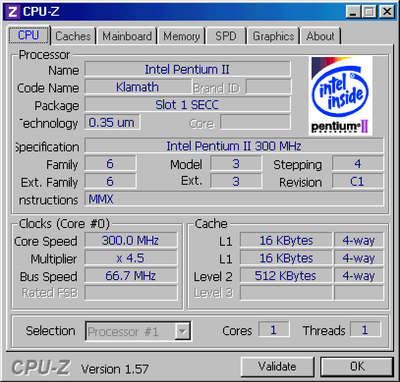Click the Ext. Model value field
Viewport: 400px width, 382px height.
click(236, 181)
